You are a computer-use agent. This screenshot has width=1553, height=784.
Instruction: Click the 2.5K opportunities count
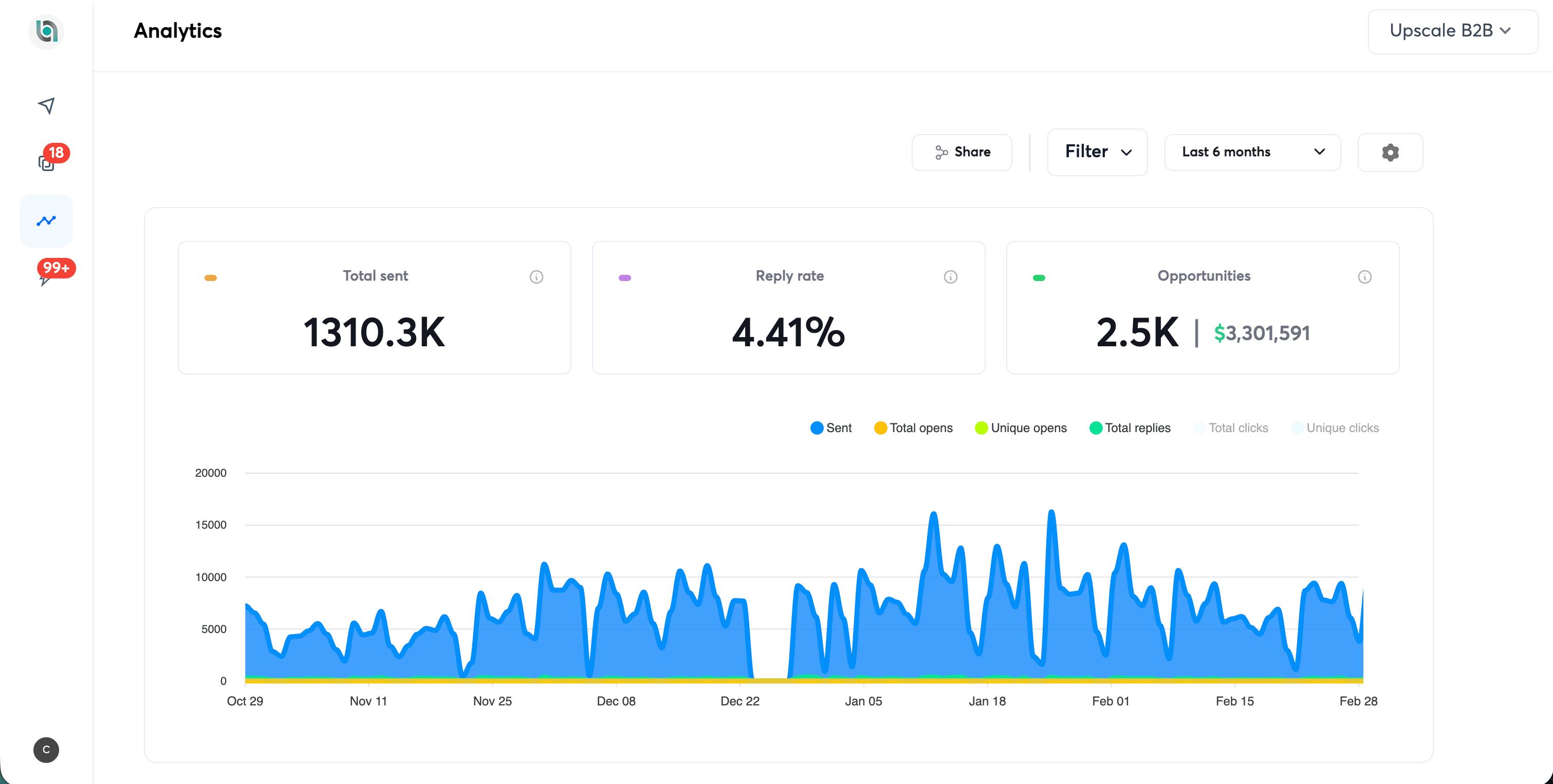click(x=1137, y=332)
